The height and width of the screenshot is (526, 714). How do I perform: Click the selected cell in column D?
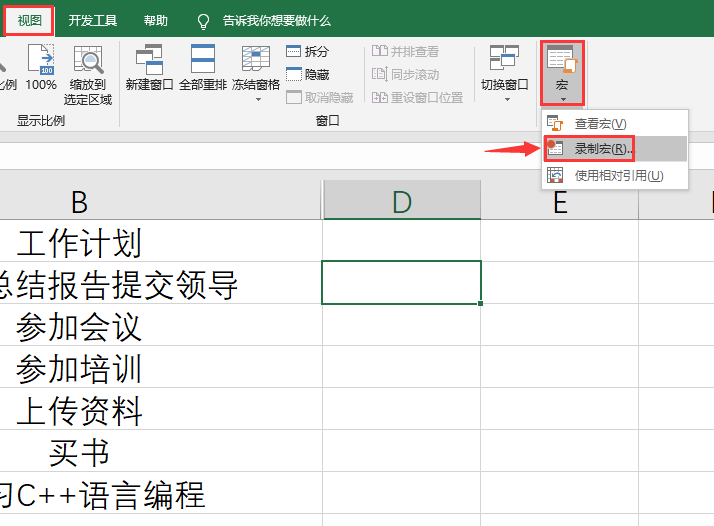[401, 282]
